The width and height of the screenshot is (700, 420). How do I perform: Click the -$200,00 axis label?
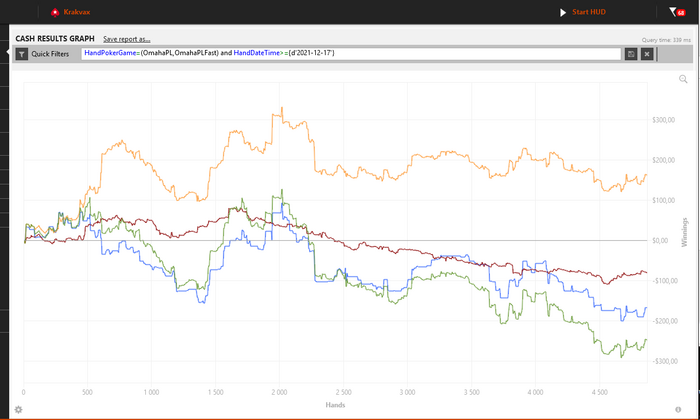[663, 321]
